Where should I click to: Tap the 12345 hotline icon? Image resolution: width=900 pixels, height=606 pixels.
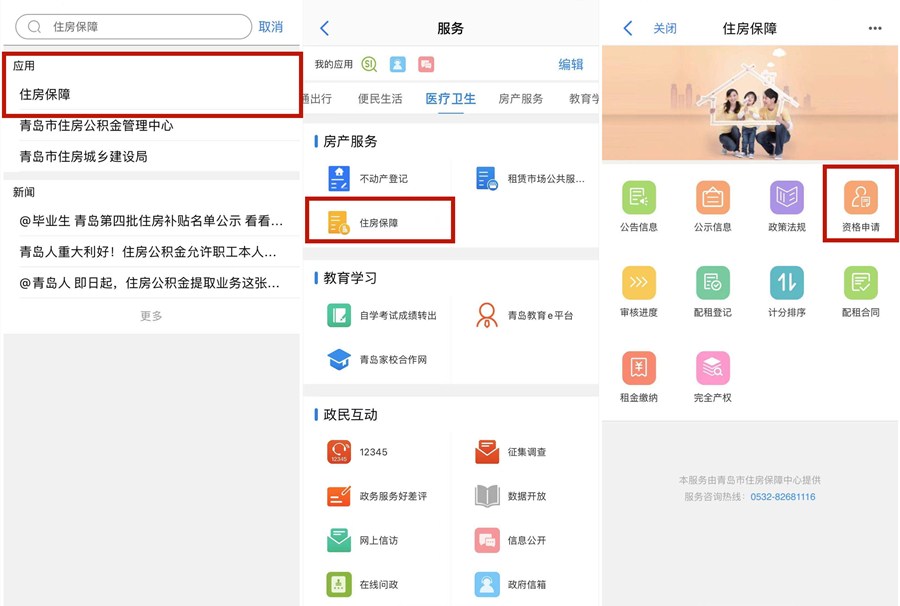pyautogui.click(x=340, y=452)
